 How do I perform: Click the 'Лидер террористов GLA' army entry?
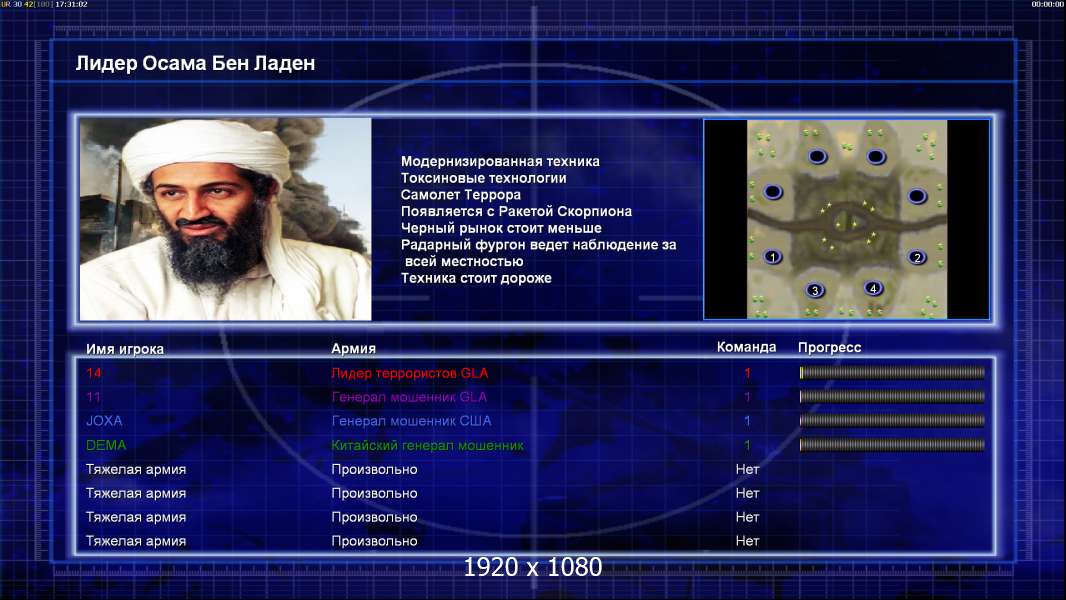(409, 373)
